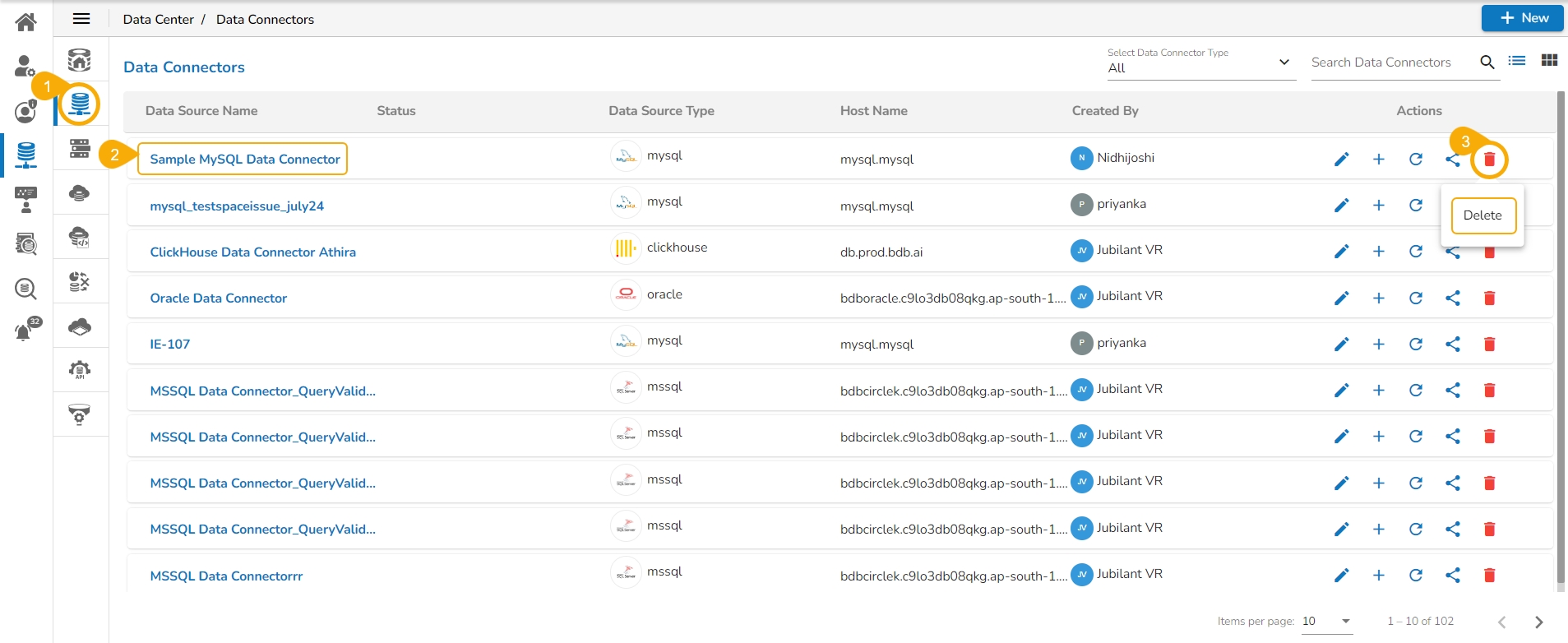This screenshot has width=1568, height=643.
Task: Click the Data Center breadcrumb
Action: [158, 19]
